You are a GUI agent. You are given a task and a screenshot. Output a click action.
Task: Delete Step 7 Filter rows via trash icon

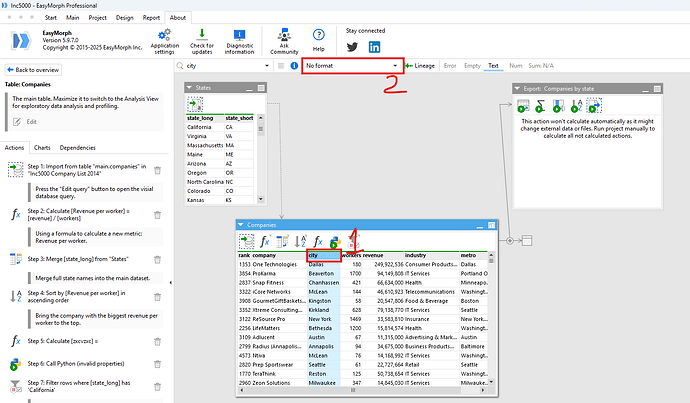tap(157, 387)
